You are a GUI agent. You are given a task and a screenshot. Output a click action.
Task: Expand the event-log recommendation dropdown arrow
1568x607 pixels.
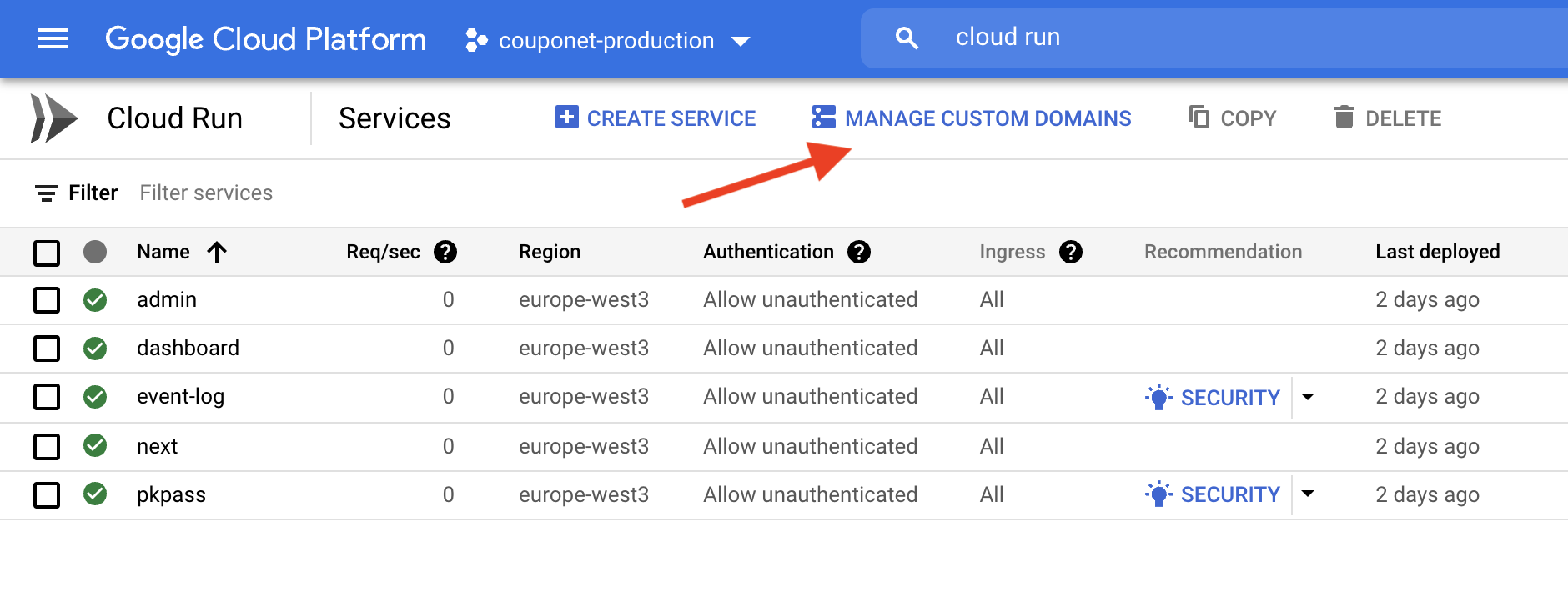coord(1308,397)
